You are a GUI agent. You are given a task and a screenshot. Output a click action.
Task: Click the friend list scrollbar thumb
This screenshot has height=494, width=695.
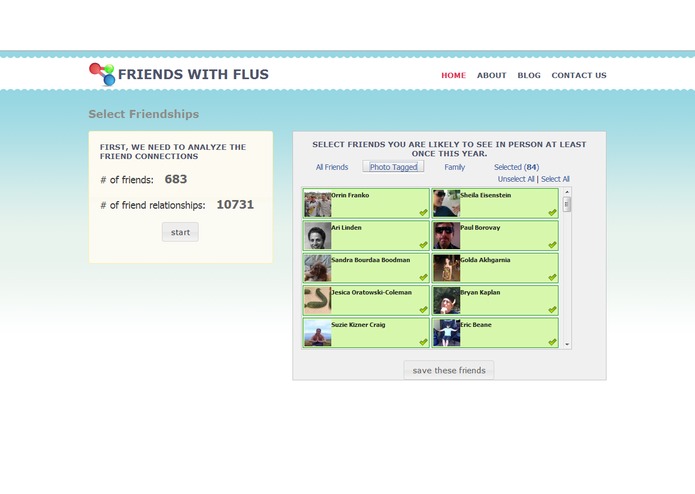567,204
